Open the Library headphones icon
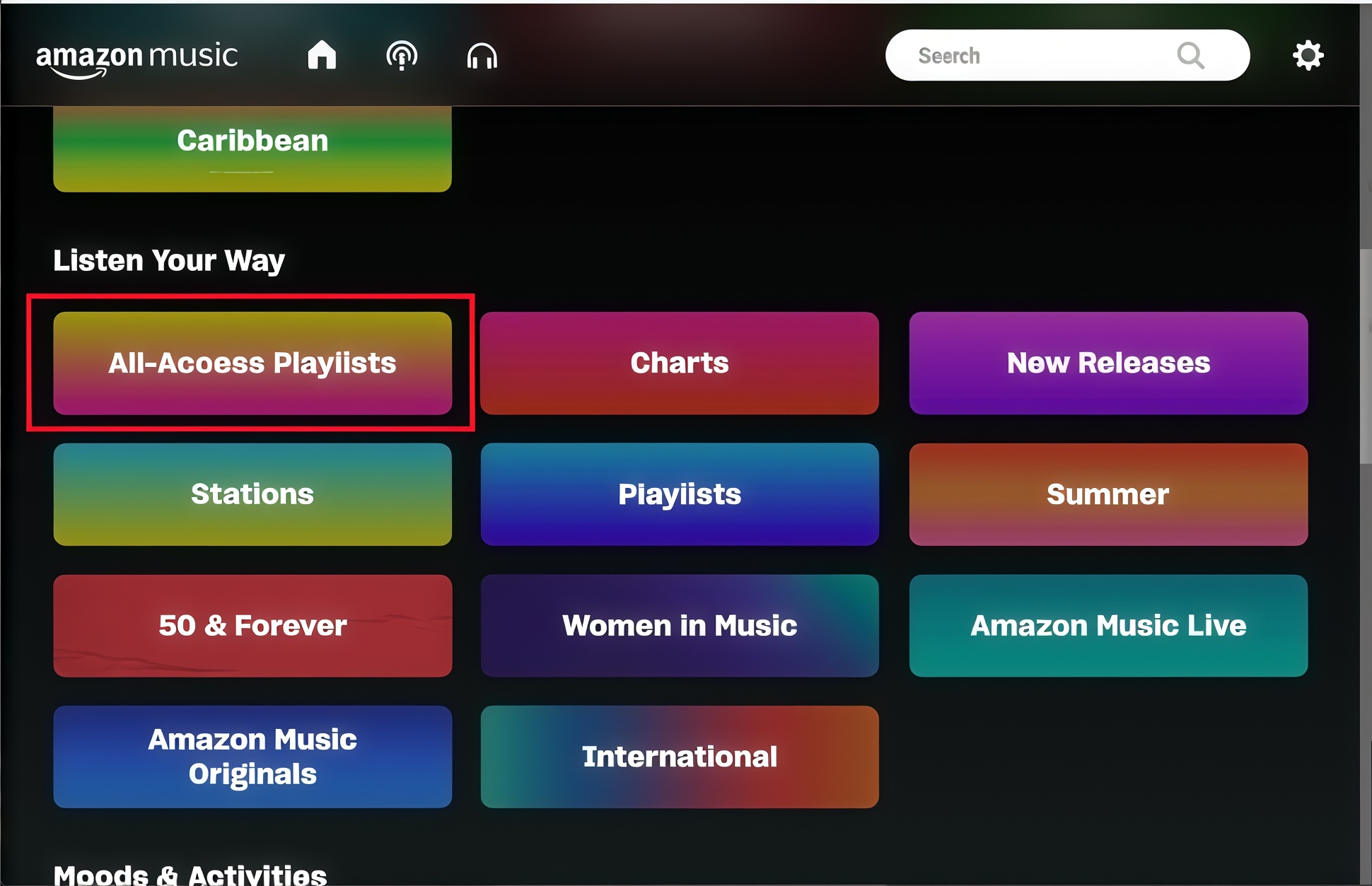This screenshot has width=1372, height=886. pyautogui.click(x=482, y=55)
